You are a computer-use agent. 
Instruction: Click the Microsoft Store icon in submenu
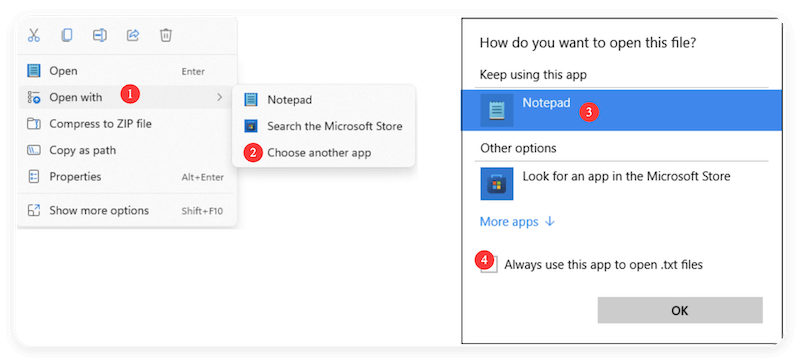pos(251,126)
